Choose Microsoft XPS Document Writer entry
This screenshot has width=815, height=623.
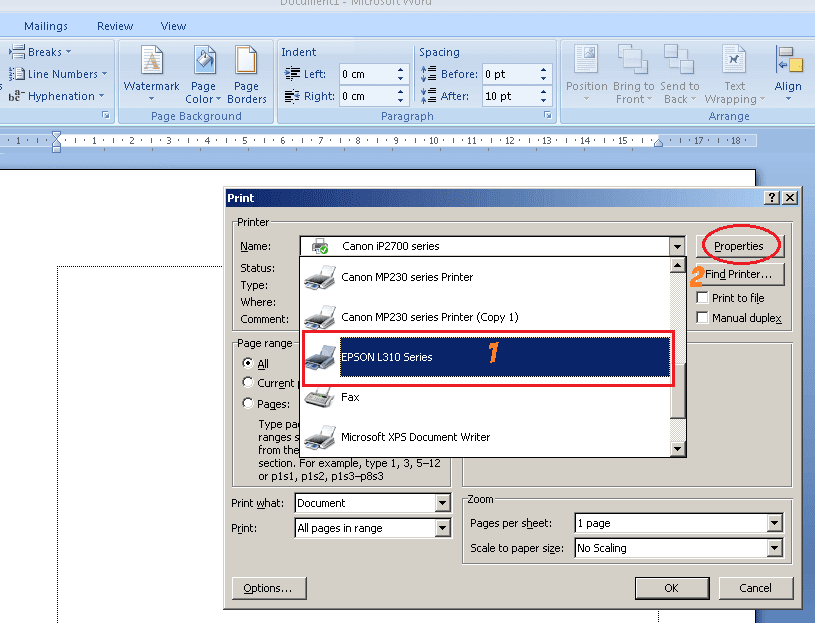click(487, 438)
